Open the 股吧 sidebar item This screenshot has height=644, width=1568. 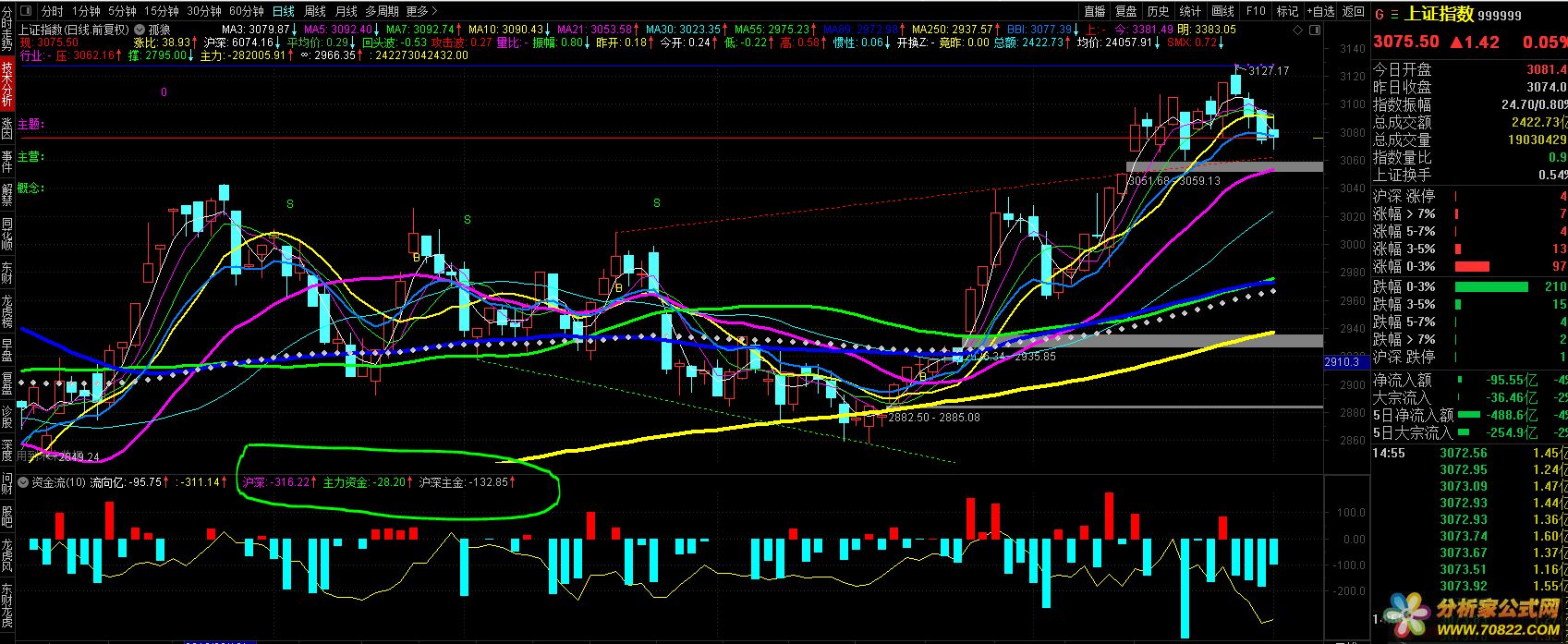pyautogui.click(x=7, y=517)
